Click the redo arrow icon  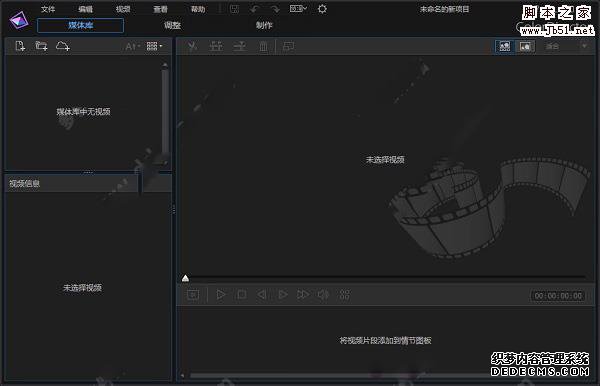[x=275, y=9]
